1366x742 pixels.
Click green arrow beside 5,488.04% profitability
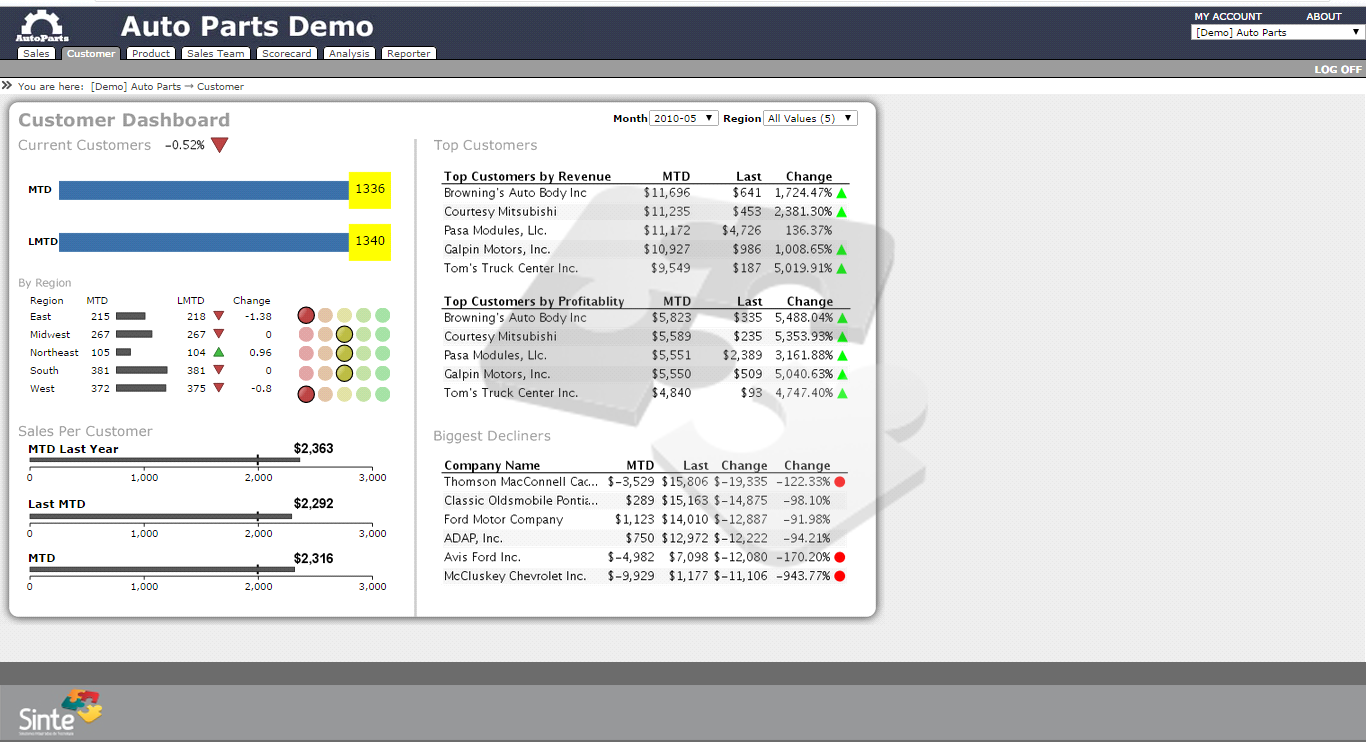841,318
